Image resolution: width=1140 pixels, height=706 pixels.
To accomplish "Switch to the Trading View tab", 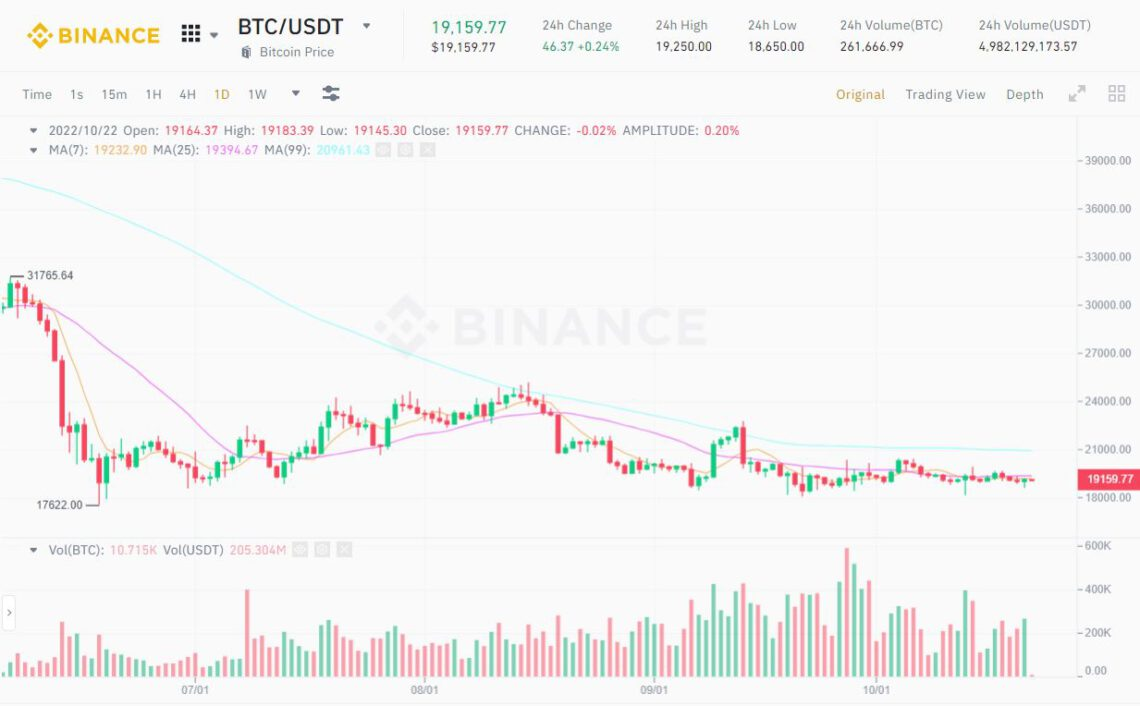I will 945,94.
